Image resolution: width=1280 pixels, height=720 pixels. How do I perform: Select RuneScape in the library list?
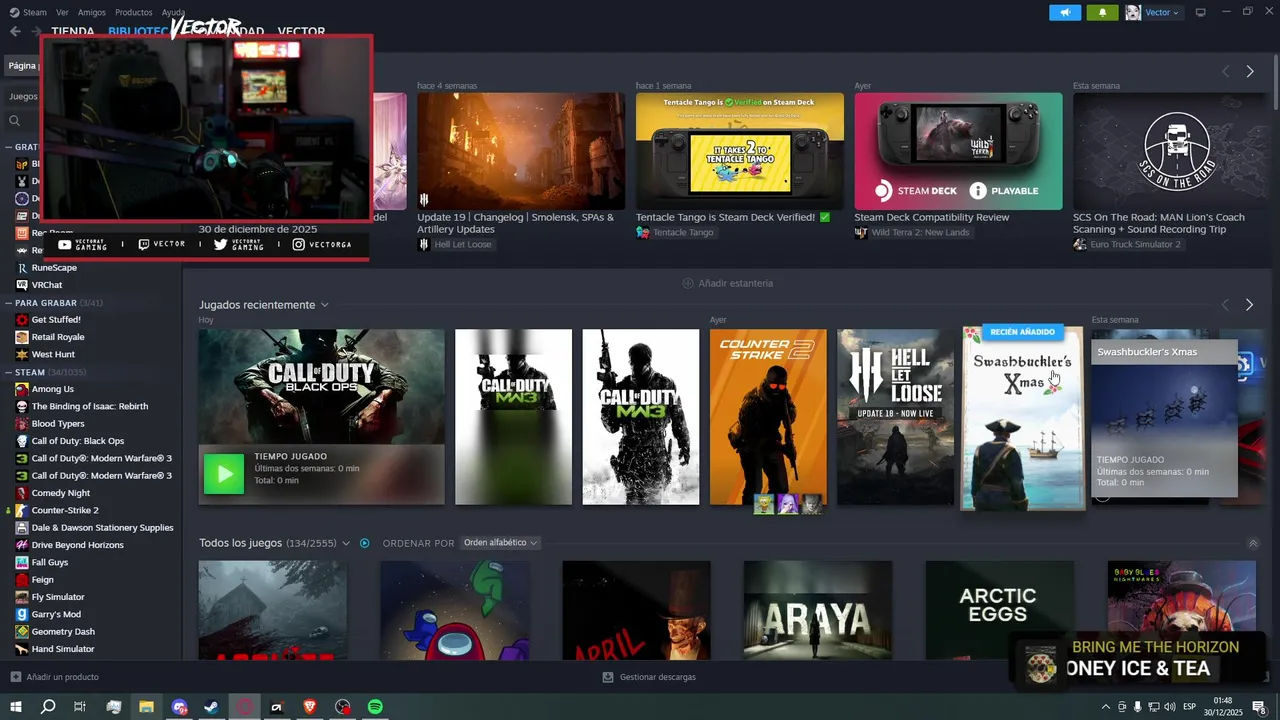point(54,268)
